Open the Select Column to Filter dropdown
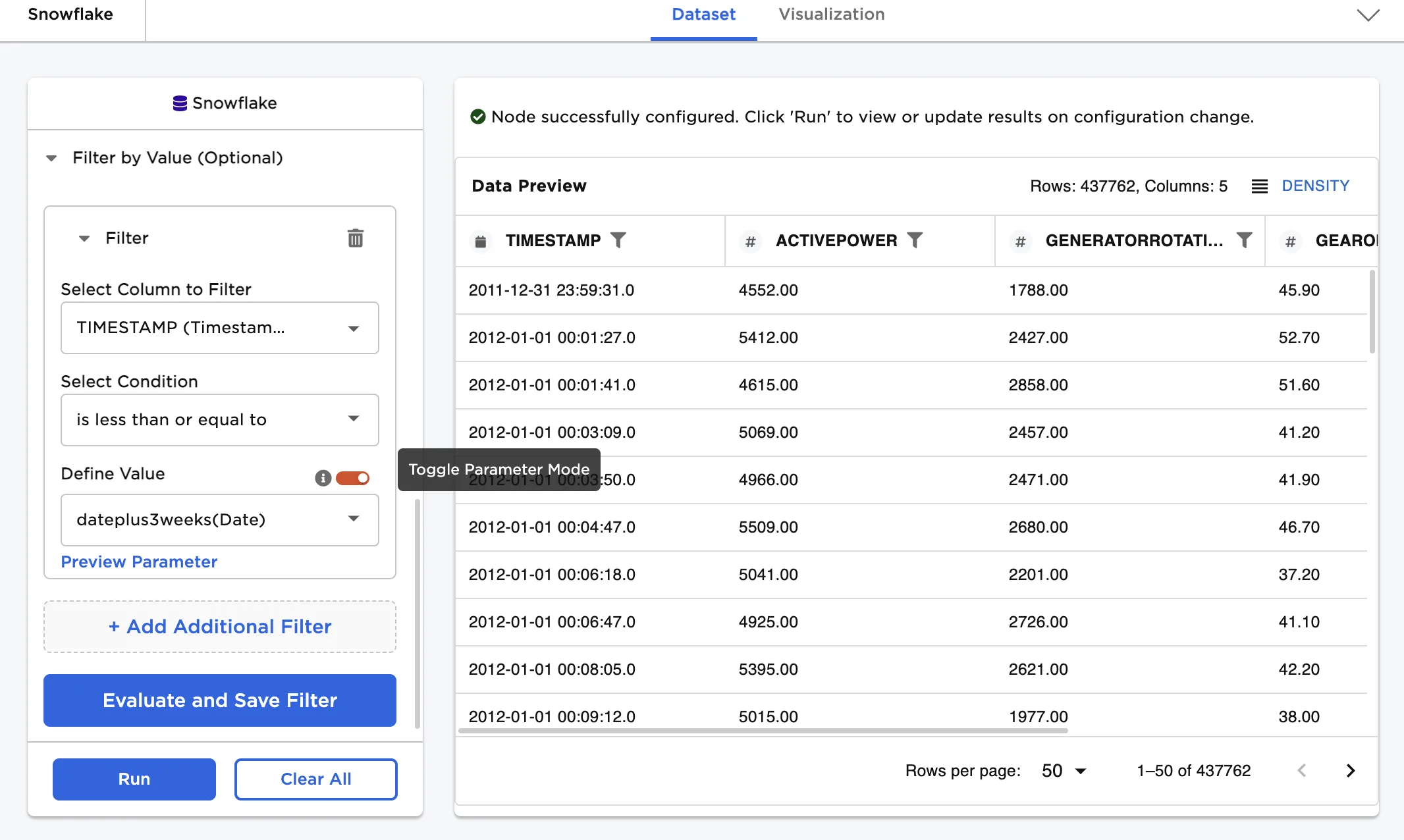Viewport: 1404px width, 840px height. click(x=219, y=328)
